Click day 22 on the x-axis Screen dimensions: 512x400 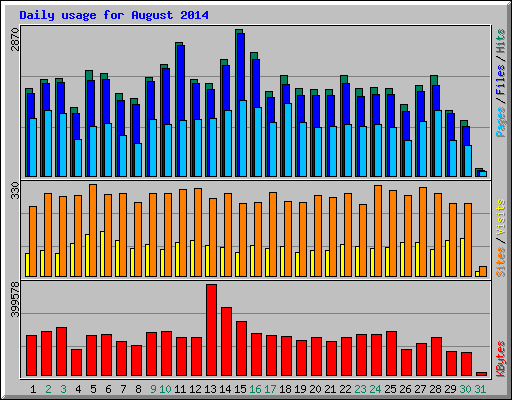point(345,389)
